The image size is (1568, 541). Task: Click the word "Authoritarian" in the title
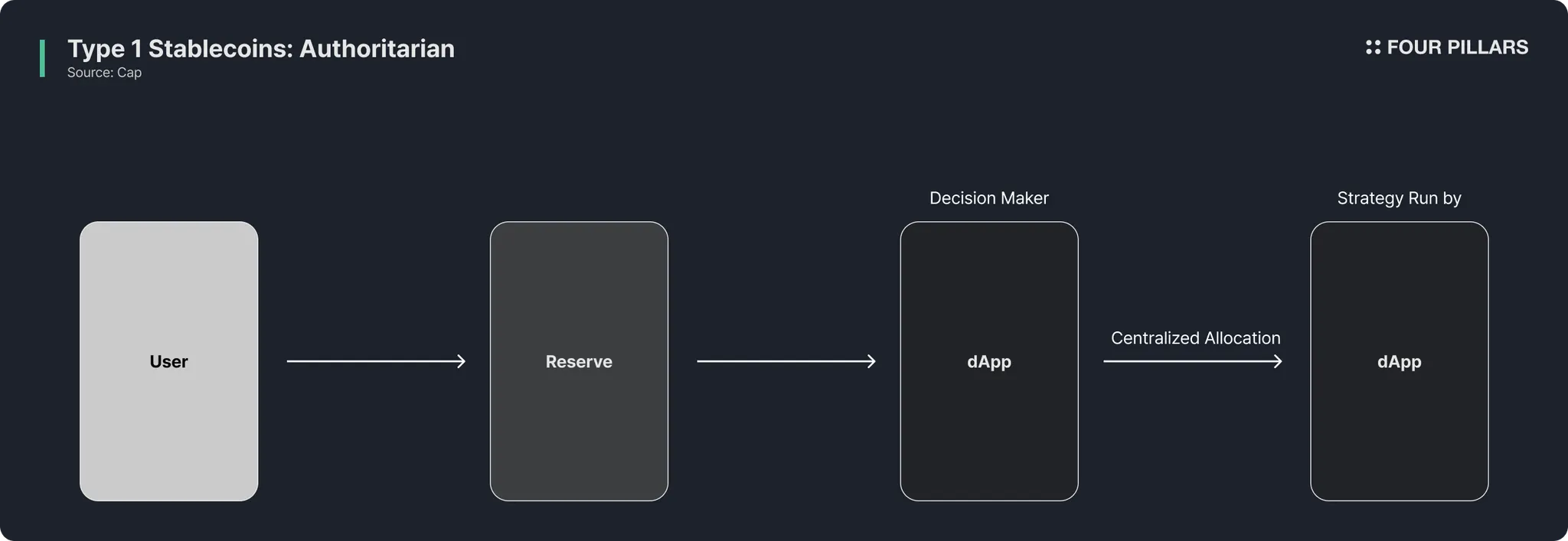coord(377,49)
